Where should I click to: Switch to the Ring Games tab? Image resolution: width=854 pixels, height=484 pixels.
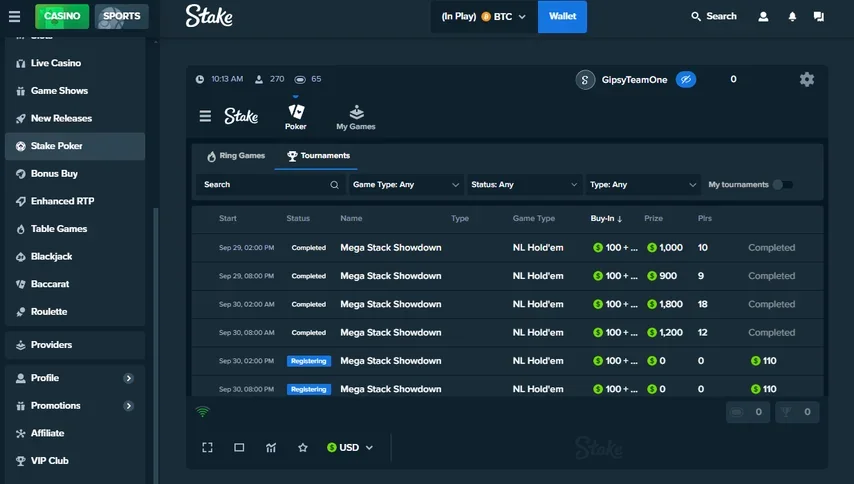point(236,156)
